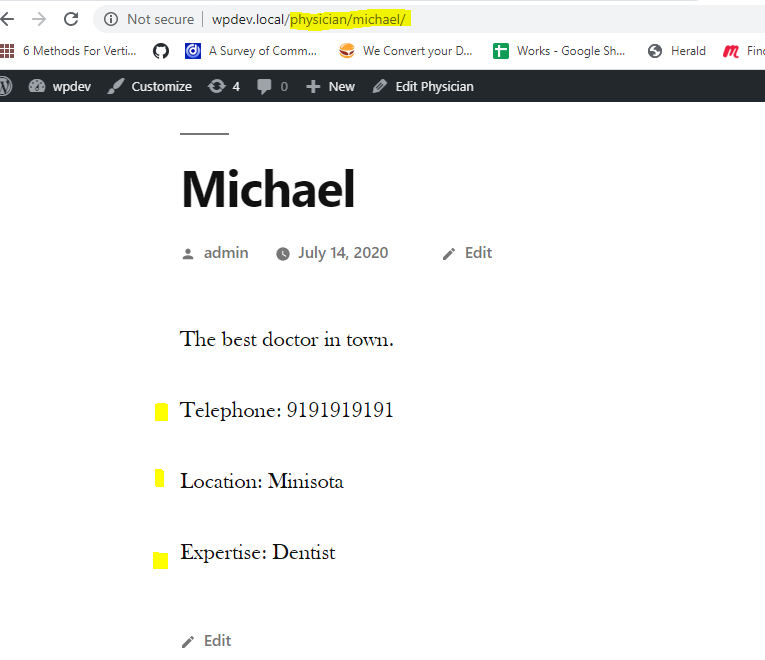
Task: Click the Michael post title
Action: (x=268, y=189)
